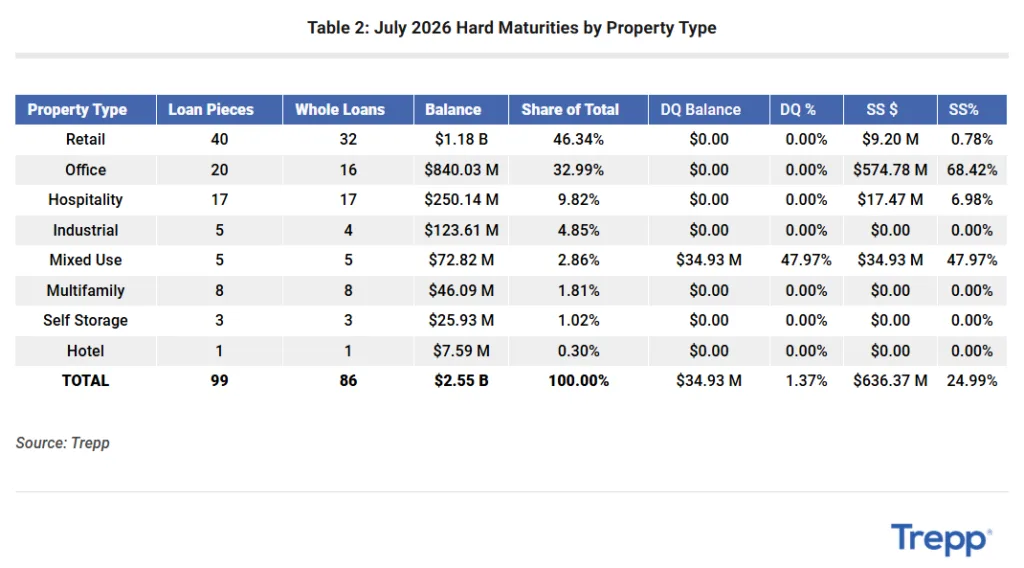Click Retail loan pieces '40'
1024x568 pixels.
[x=219, y=139]
